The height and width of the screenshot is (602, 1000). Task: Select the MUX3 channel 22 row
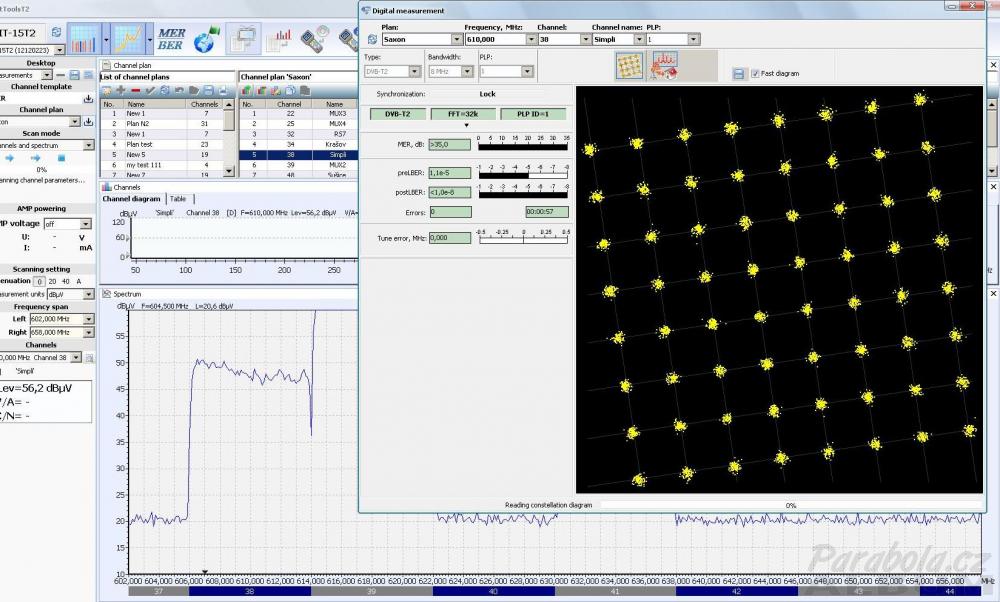tap(298, 114)
